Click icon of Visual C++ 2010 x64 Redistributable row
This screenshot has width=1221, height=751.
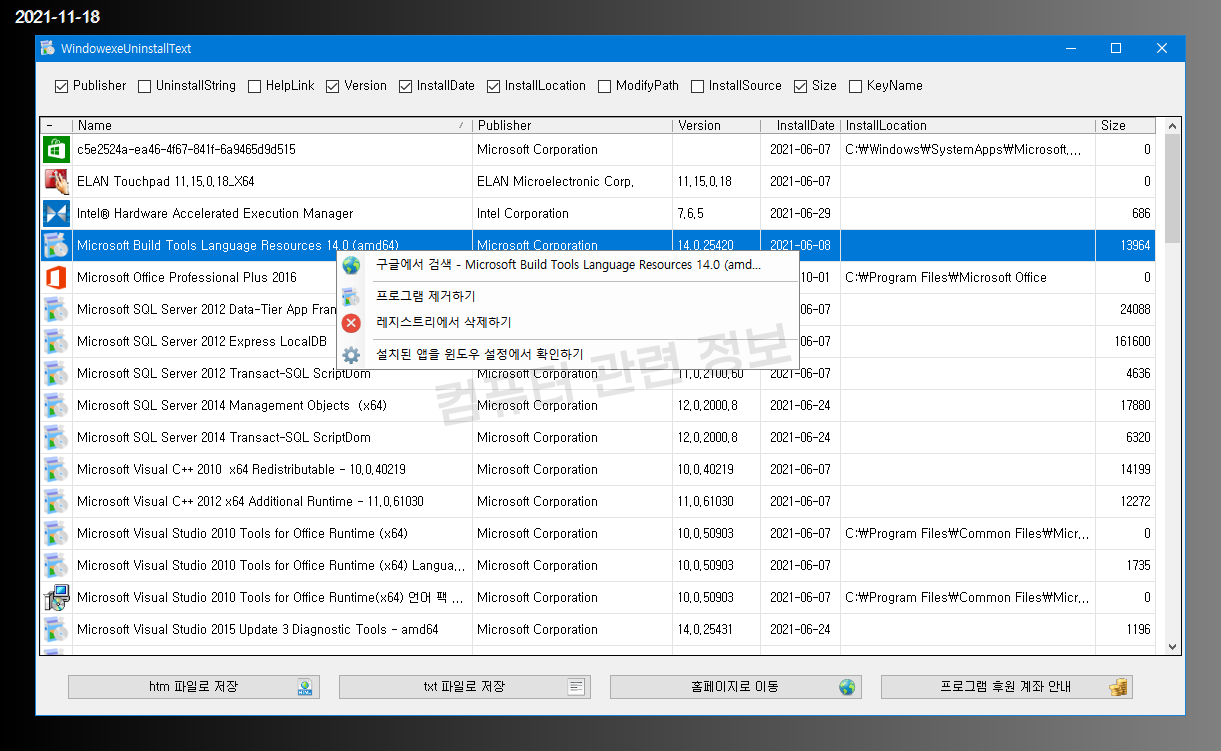tap(56, 470)
